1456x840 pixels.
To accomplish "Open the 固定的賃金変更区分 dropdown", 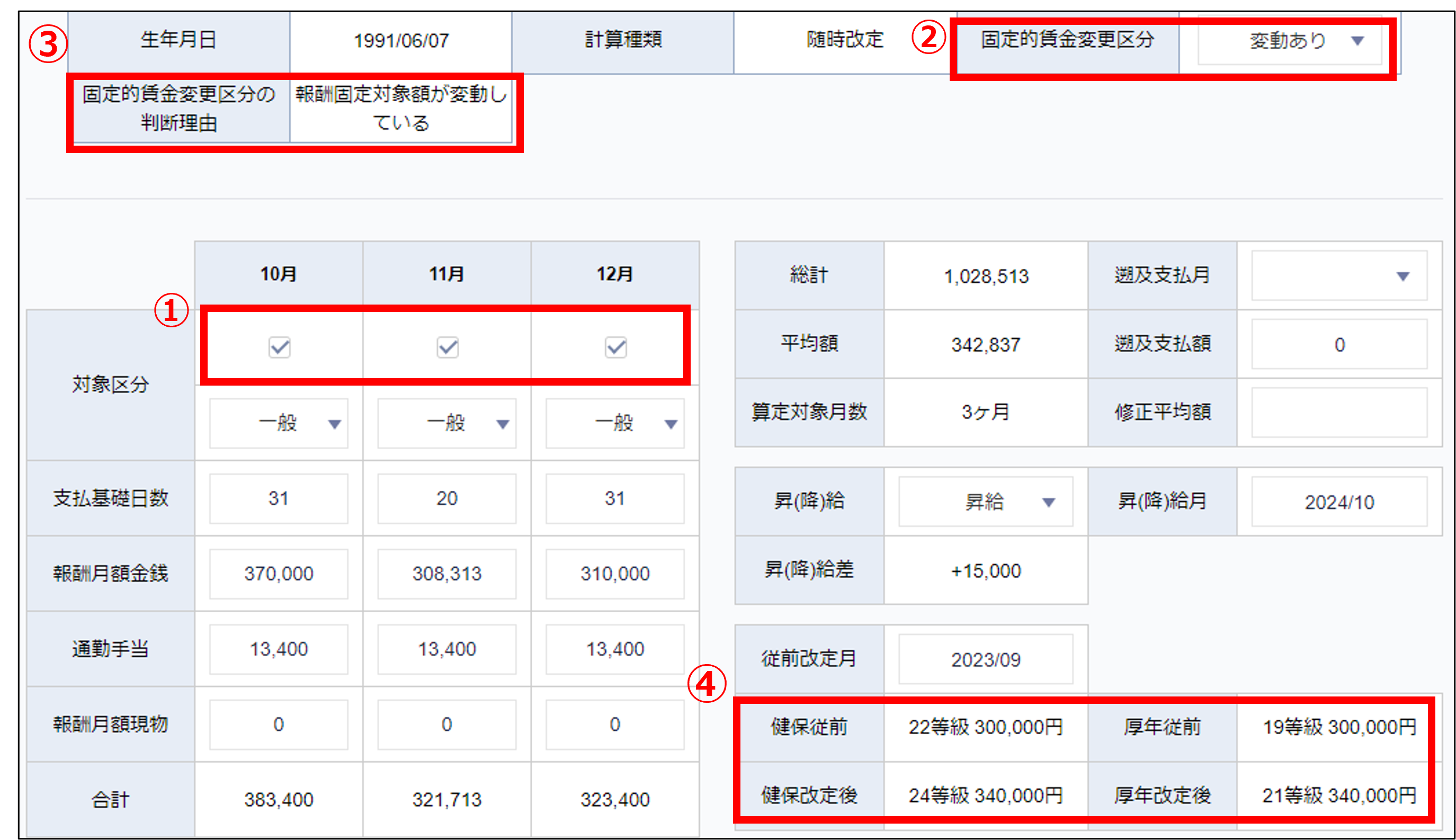I will tap(1290, 40).
